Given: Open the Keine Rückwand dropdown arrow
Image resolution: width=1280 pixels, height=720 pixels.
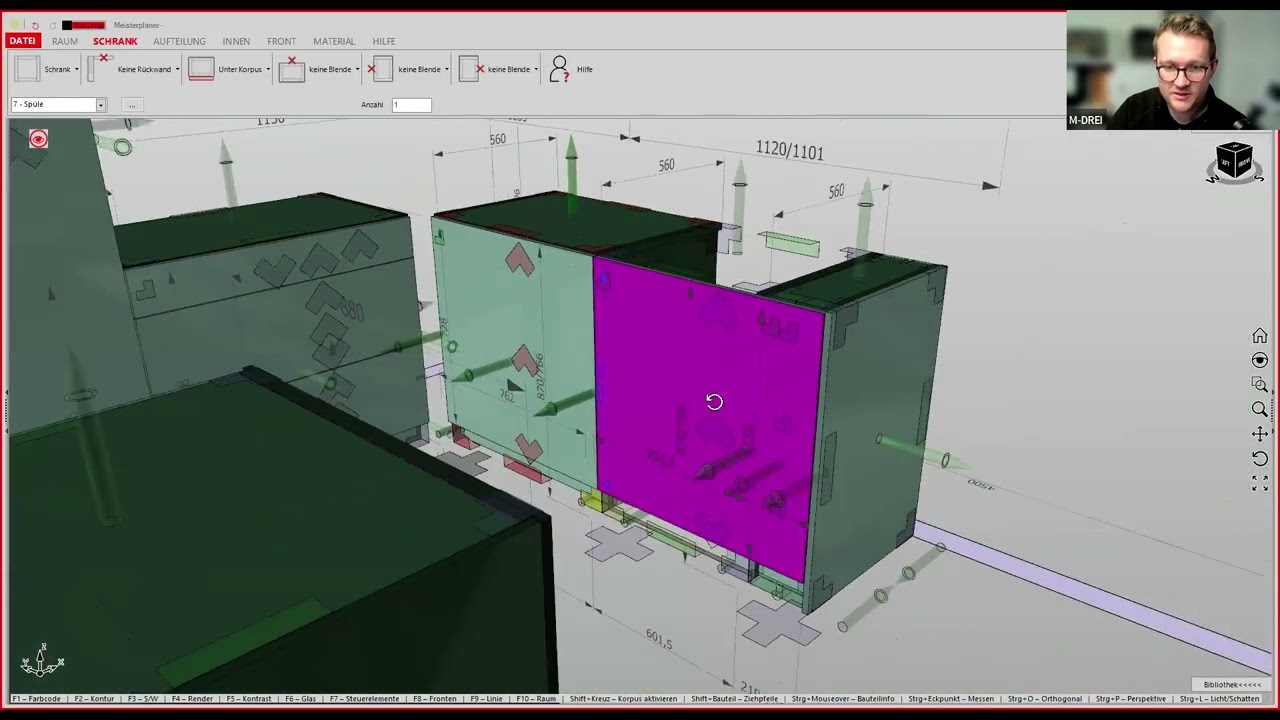Looking at the screenshot, I should pyautogui.click(x=177, y=69).
